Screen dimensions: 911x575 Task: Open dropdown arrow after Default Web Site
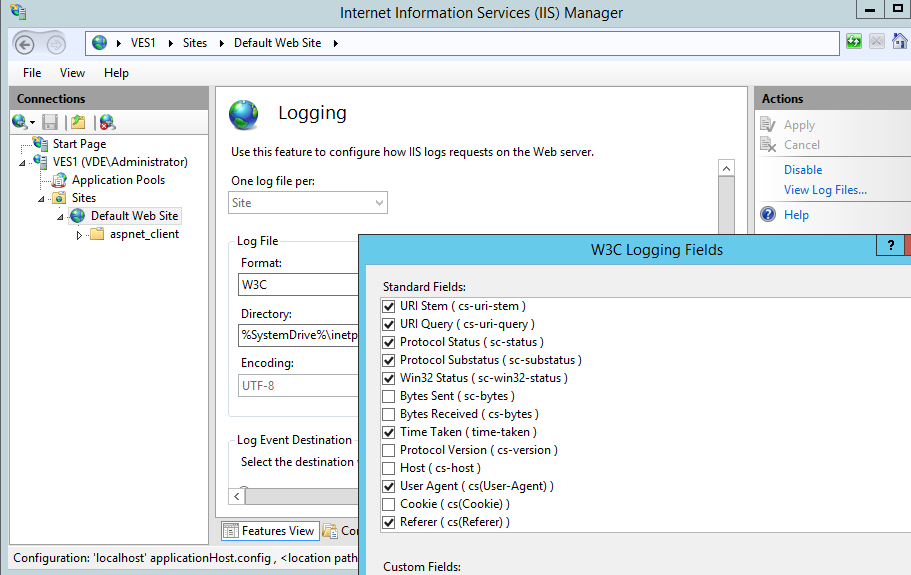coord(336,43)
